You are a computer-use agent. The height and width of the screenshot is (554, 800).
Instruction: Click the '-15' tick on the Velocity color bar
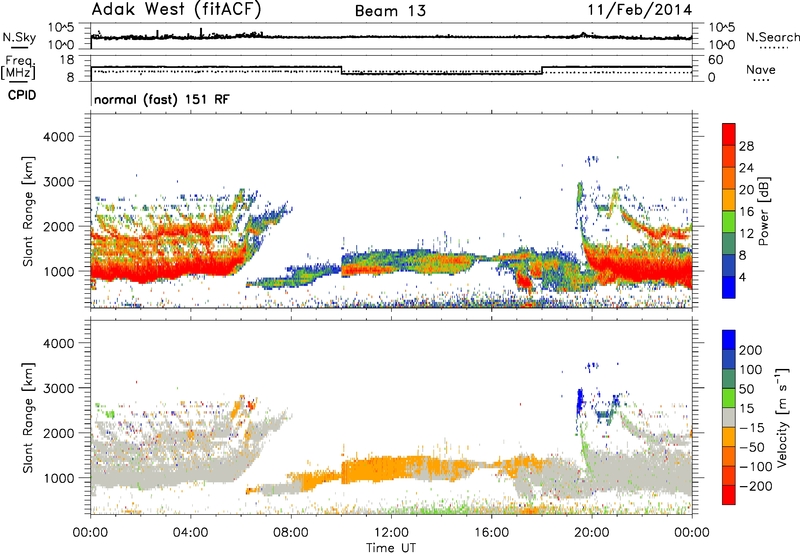pyautogui.click(x=752, y=427)
